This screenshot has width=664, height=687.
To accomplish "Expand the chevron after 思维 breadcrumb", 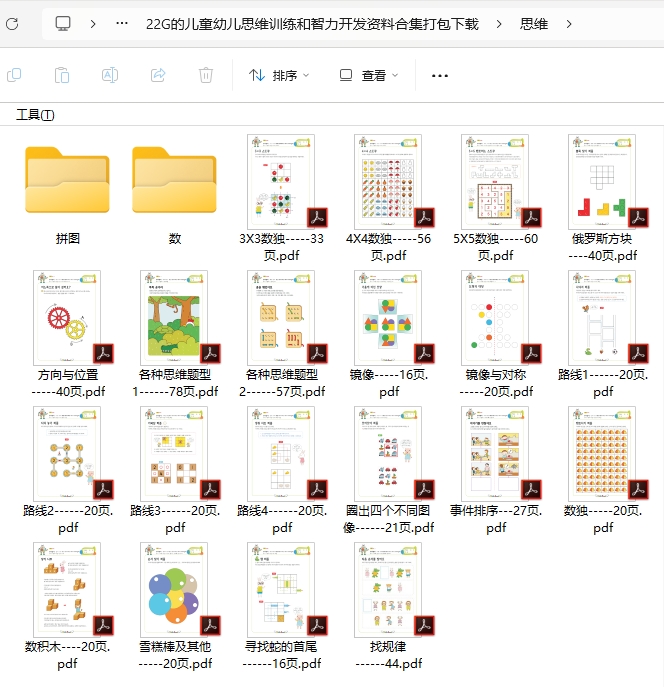I will coord(569,23).
